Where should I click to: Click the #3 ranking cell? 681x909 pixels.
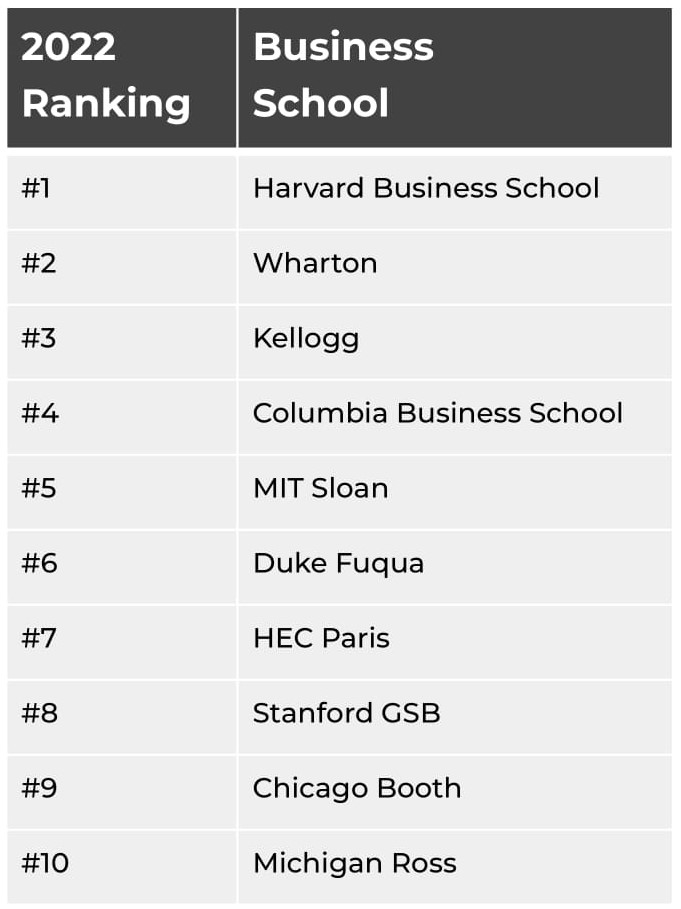point(38,338)
